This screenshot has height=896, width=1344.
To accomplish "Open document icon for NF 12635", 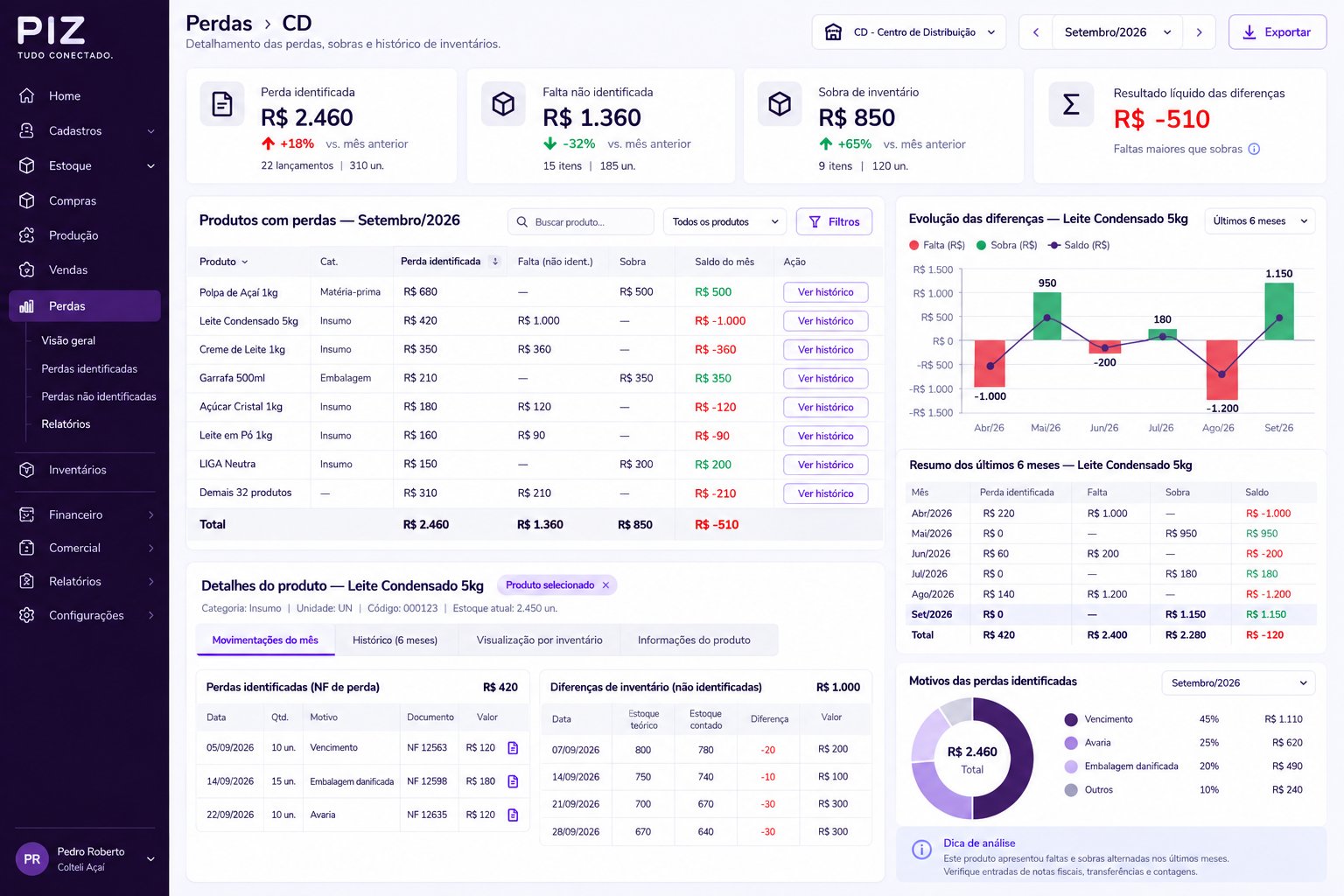I will pos(513,815).
